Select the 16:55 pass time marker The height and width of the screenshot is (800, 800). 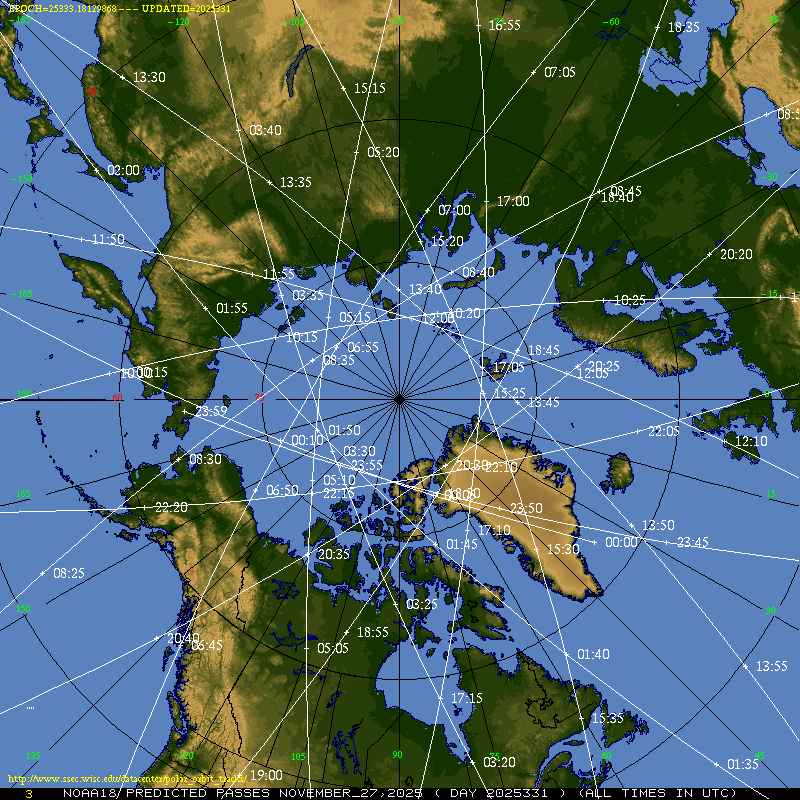(503, 25)
